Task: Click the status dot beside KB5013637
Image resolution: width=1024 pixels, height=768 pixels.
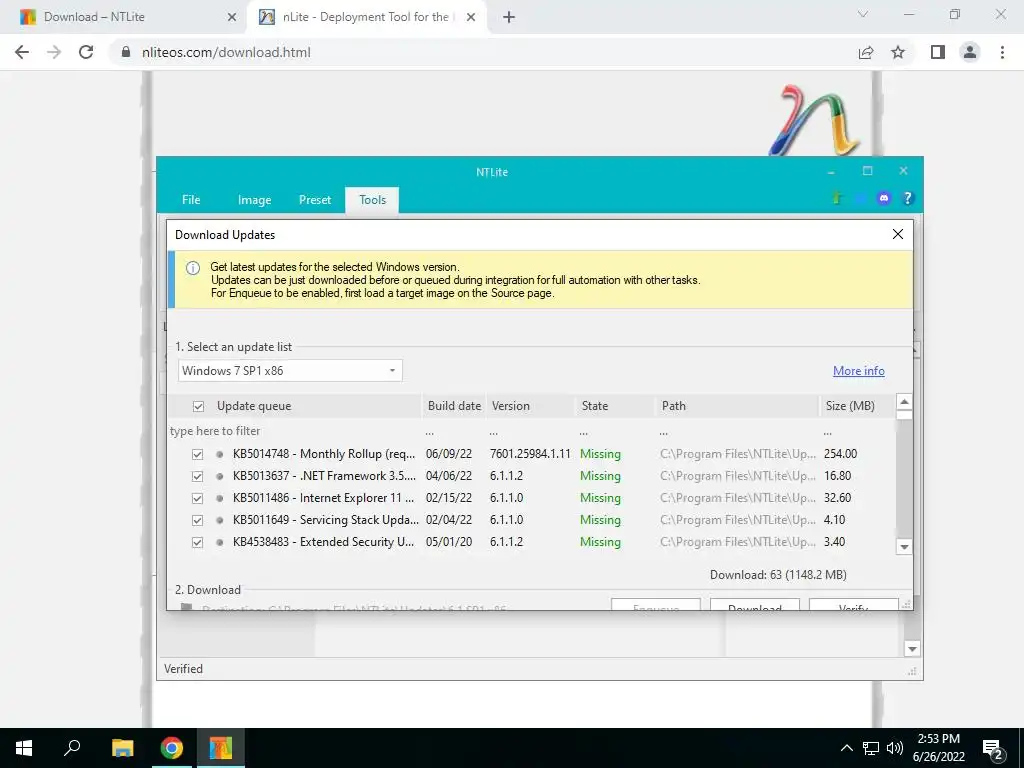Action: pyautogui.click(x=220, y=477)
